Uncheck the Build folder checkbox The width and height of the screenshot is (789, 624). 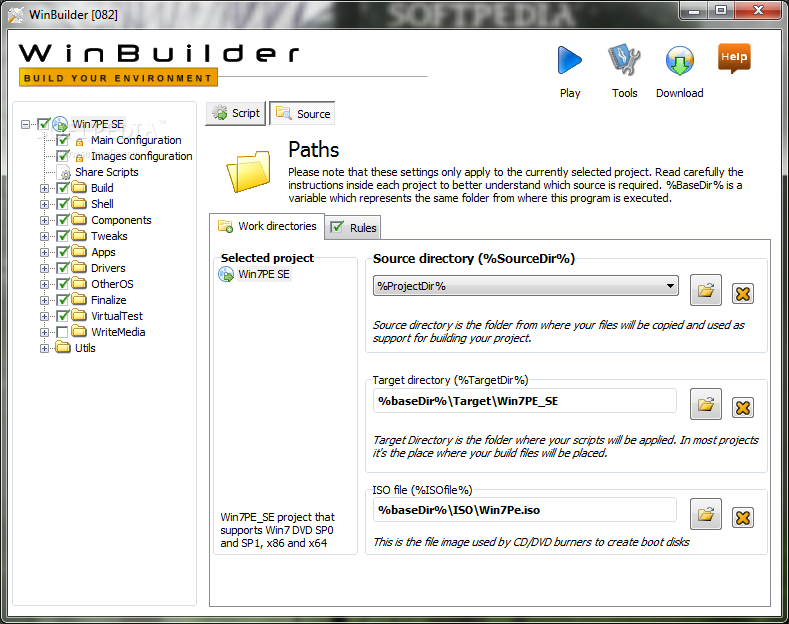(62, 188)
